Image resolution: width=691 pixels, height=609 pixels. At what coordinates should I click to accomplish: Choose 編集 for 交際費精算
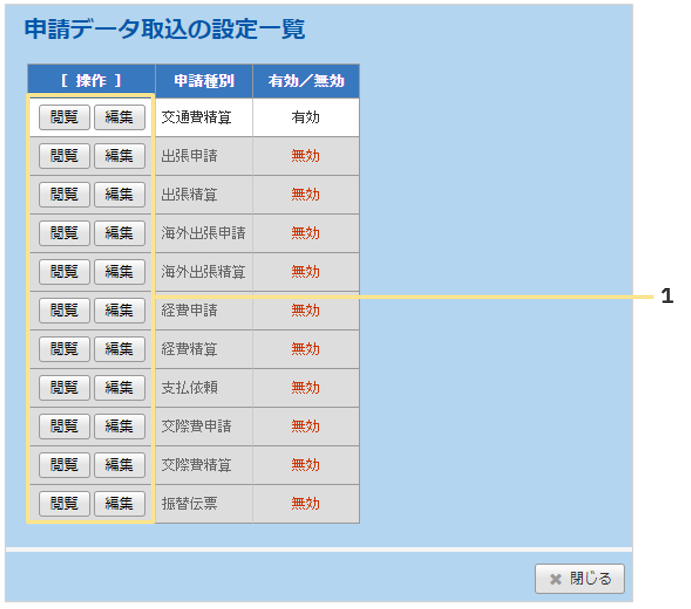pyautogui.click(x=119, y=465)
